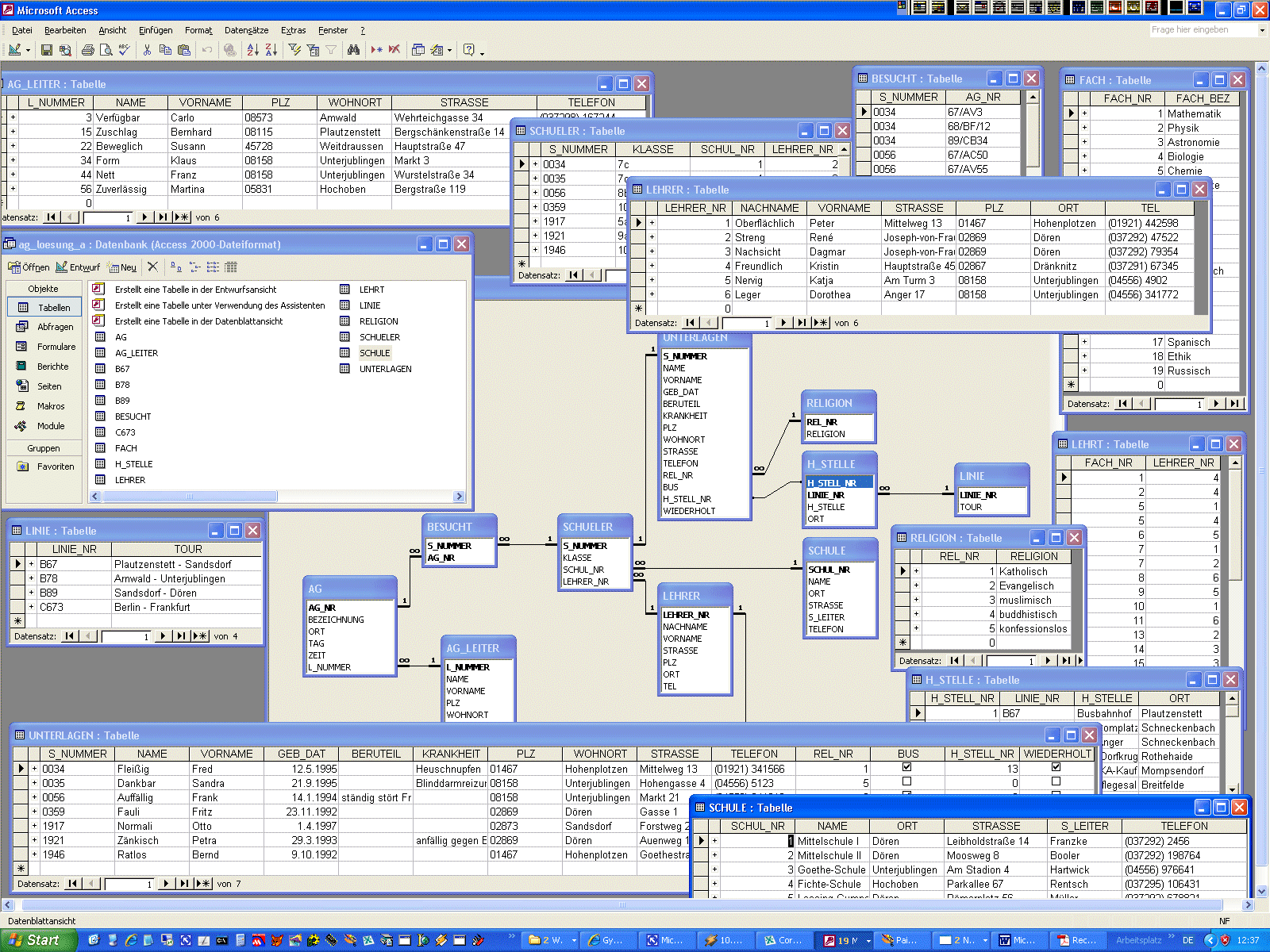The width and height of the screenshot is (1270, 952).
Task: Switch to list view in database window
Action: click(213, 267)
